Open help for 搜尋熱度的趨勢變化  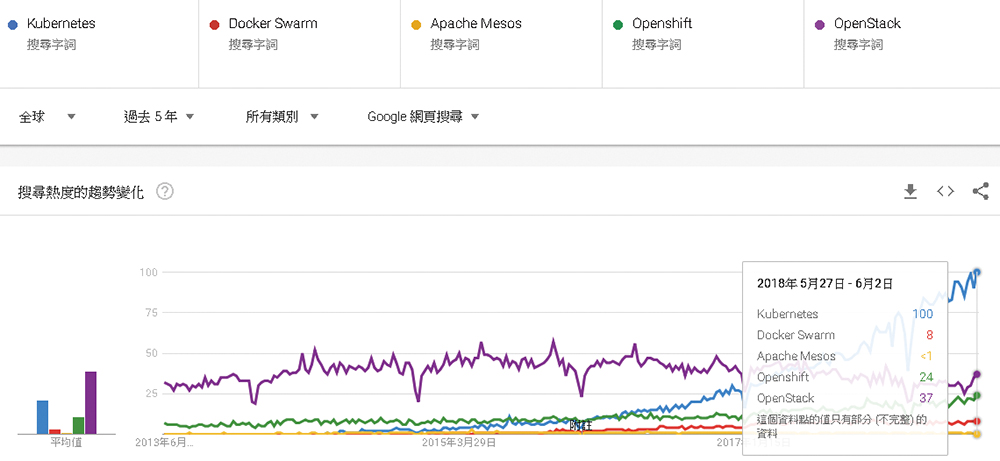(165, 191)
